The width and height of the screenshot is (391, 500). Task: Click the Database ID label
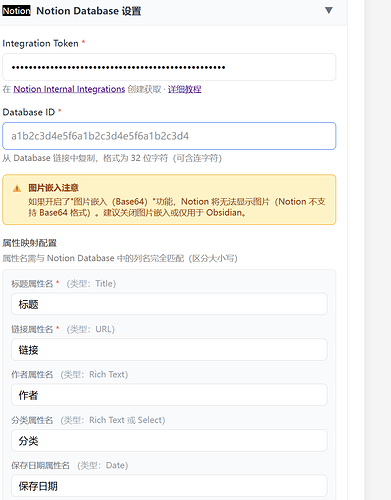29,112
